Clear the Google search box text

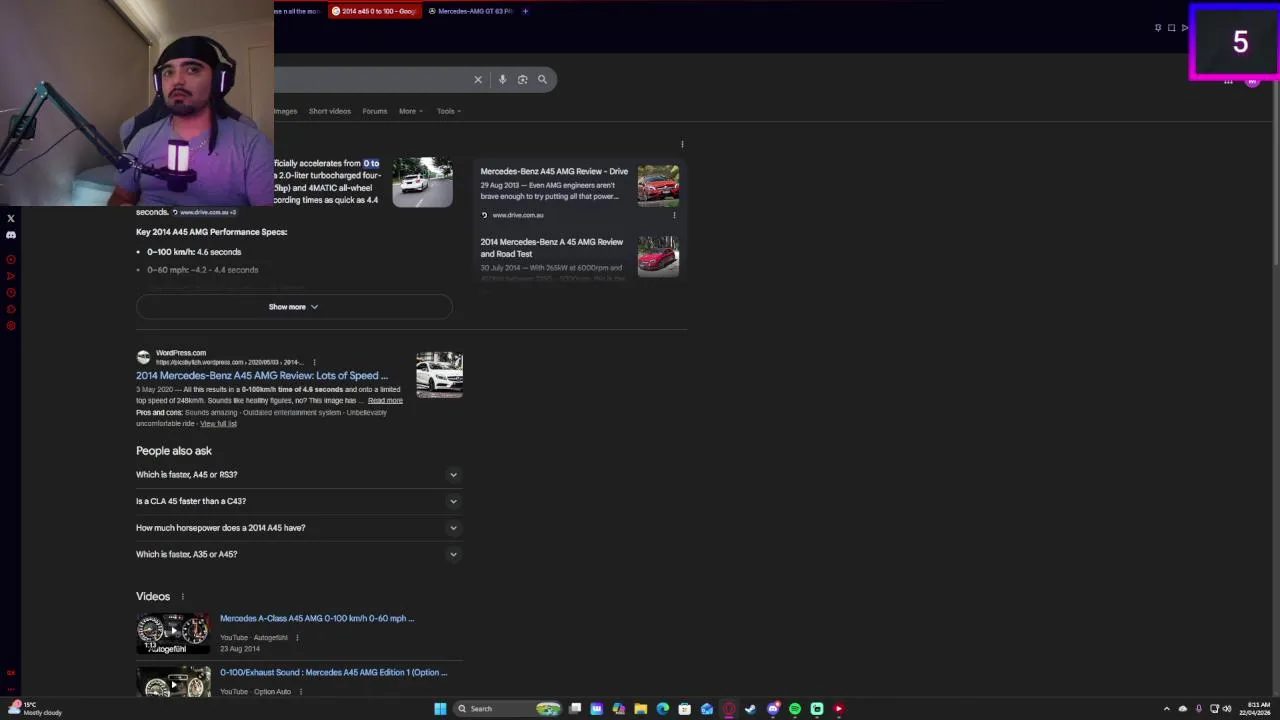tap(478, 79)
